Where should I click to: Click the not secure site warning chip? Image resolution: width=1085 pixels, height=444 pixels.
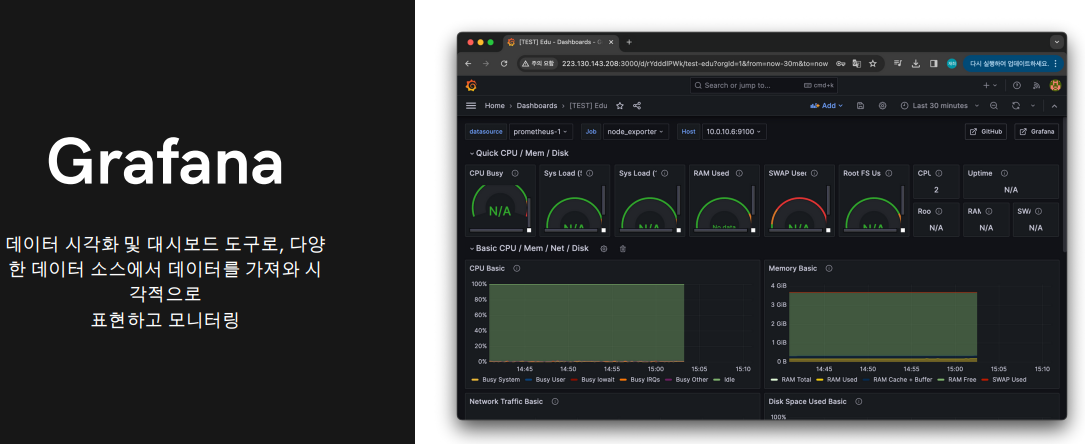pyautogui.click(x=538, y=64)
